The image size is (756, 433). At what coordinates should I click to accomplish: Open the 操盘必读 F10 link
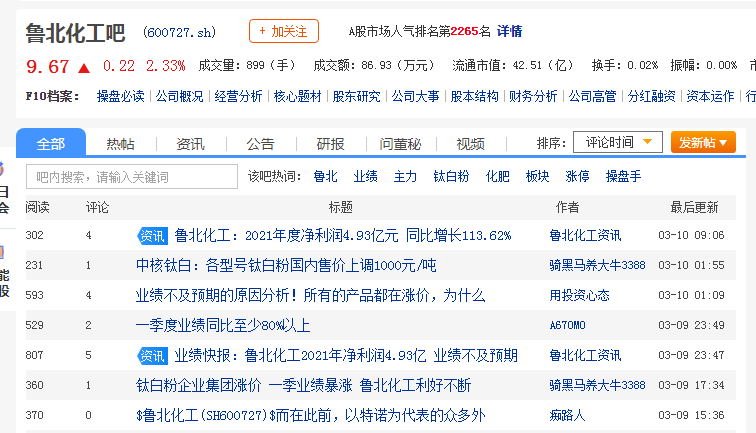(x=120, y=97)
